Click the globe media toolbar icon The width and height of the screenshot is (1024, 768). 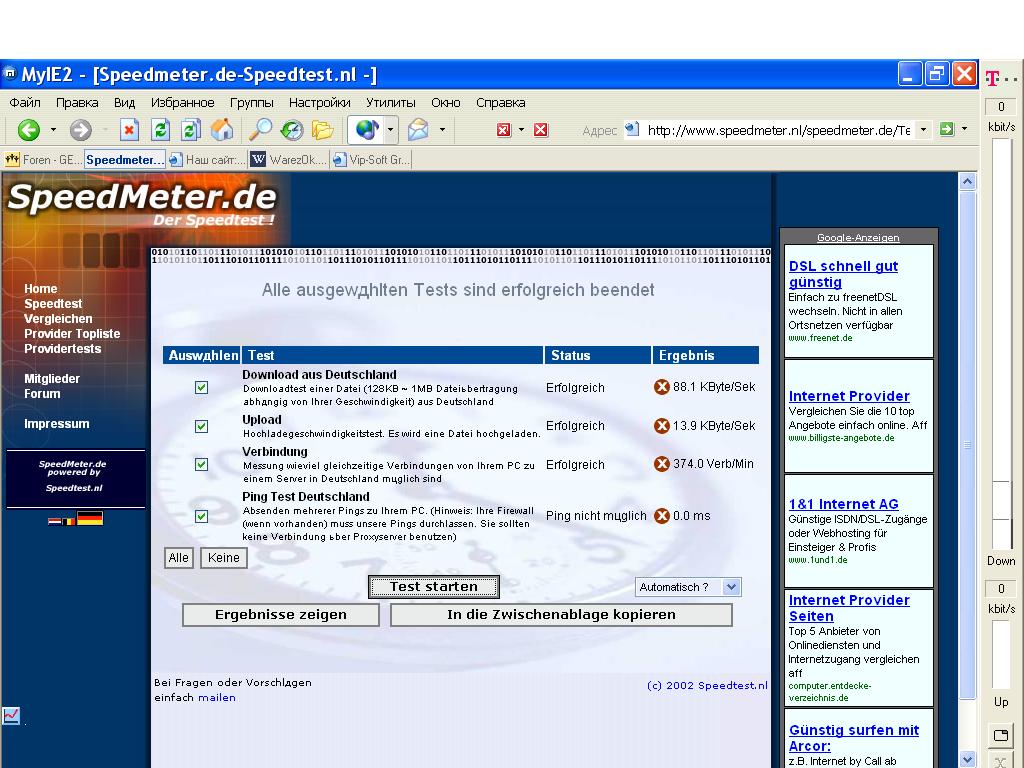(366, 130)
